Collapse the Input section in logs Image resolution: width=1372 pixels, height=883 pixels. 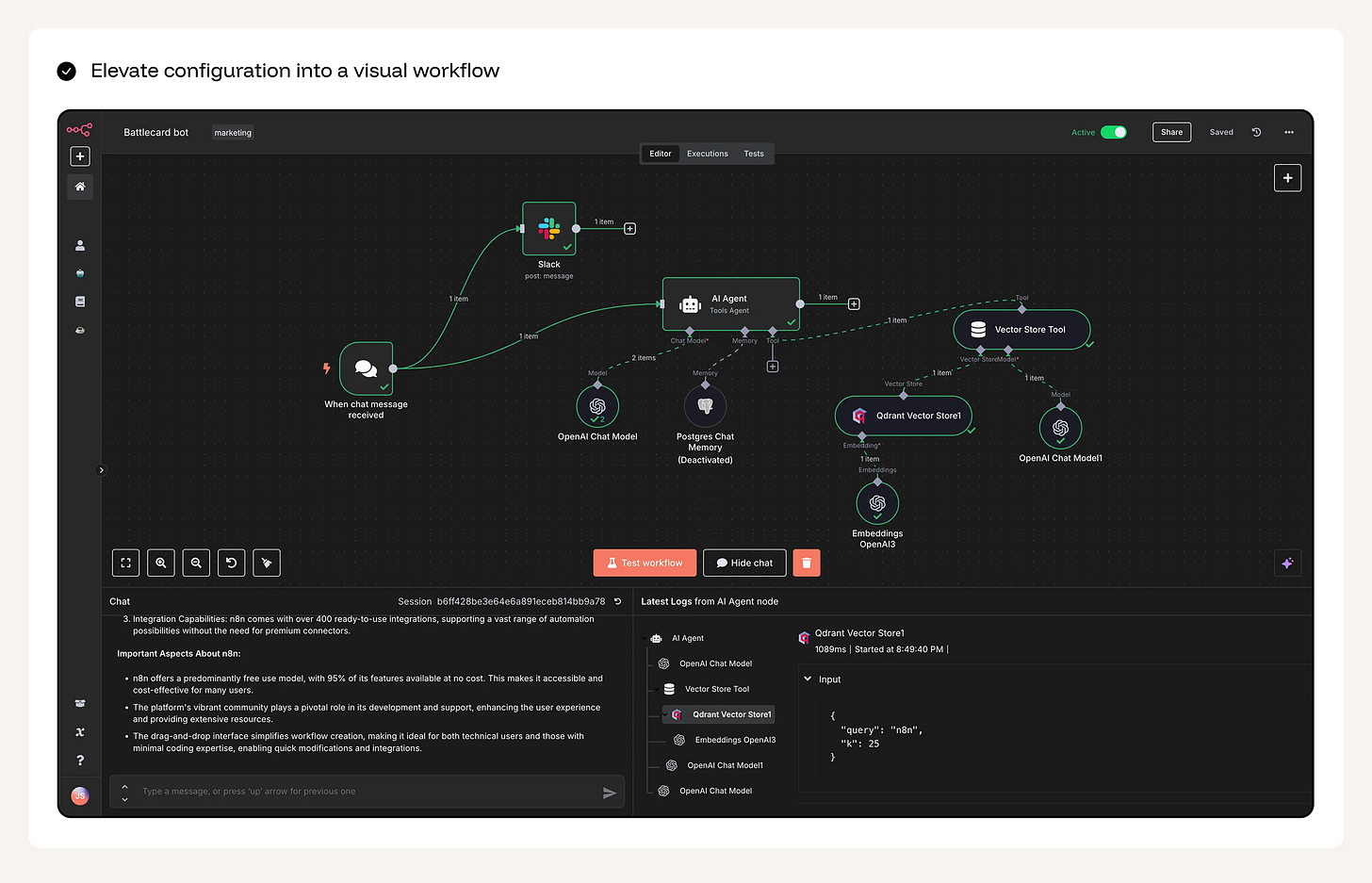808,679
